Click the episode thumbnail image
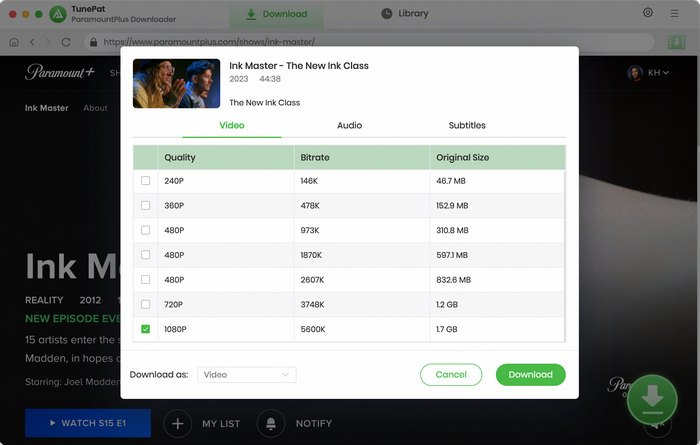This screenshot has width=700, height=445. (176, 83)
